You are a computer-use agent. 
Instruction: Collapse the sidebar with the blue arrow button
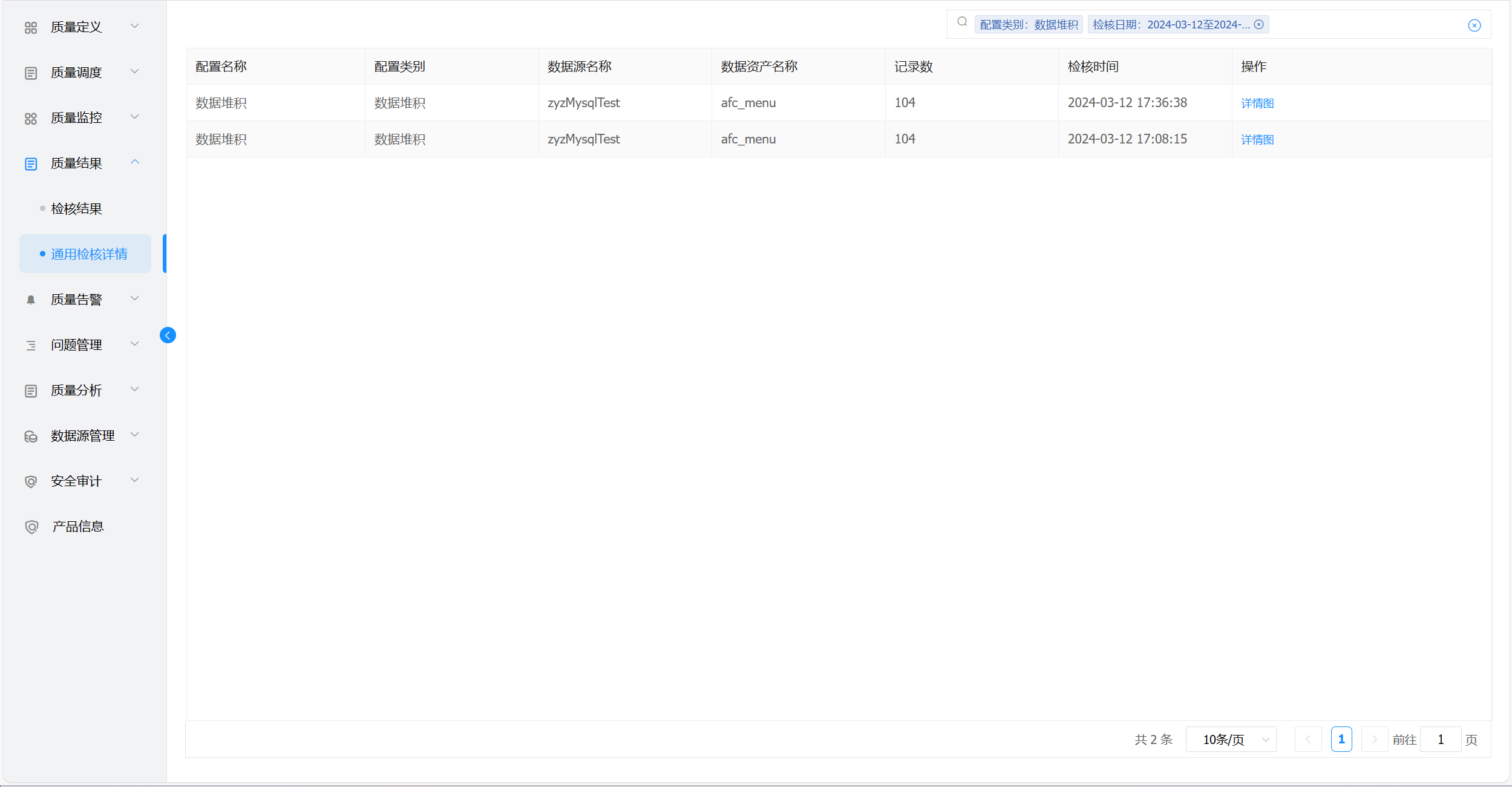click(168, 335)
